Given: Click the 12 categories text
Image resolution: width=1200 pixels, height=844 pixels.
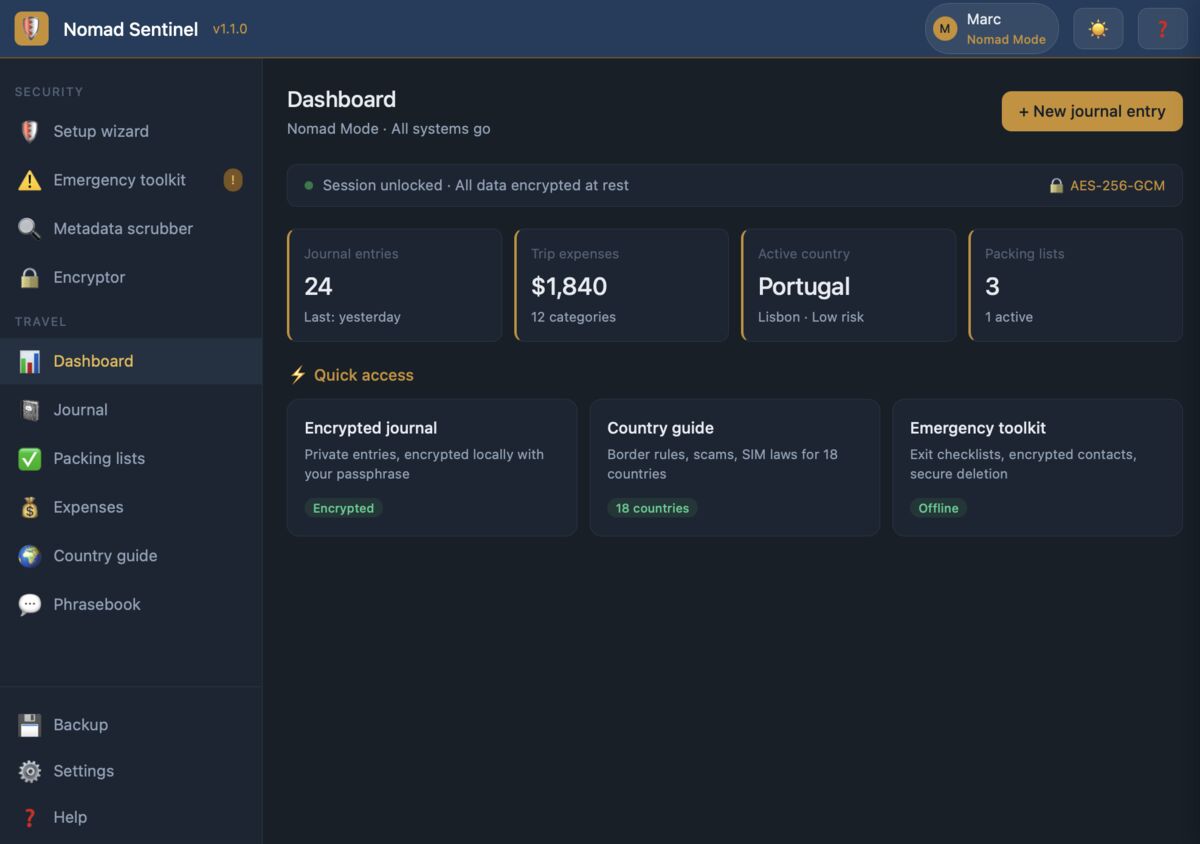Looking at the screenshot, I should click(573, 317).
